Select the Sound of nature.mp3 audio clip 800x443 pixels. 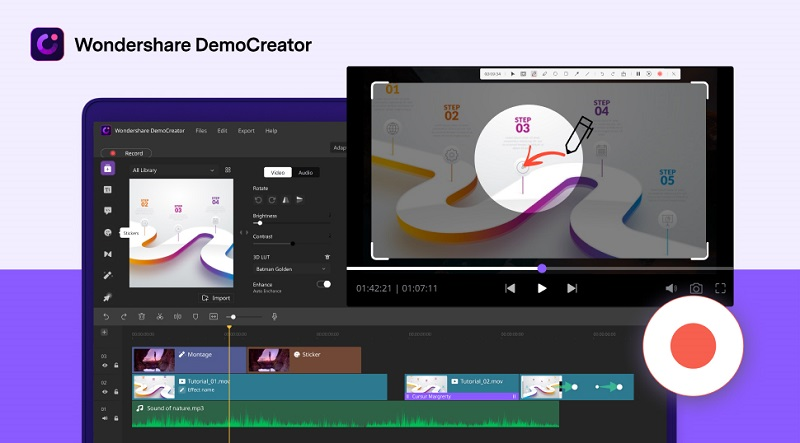point(345,414)
